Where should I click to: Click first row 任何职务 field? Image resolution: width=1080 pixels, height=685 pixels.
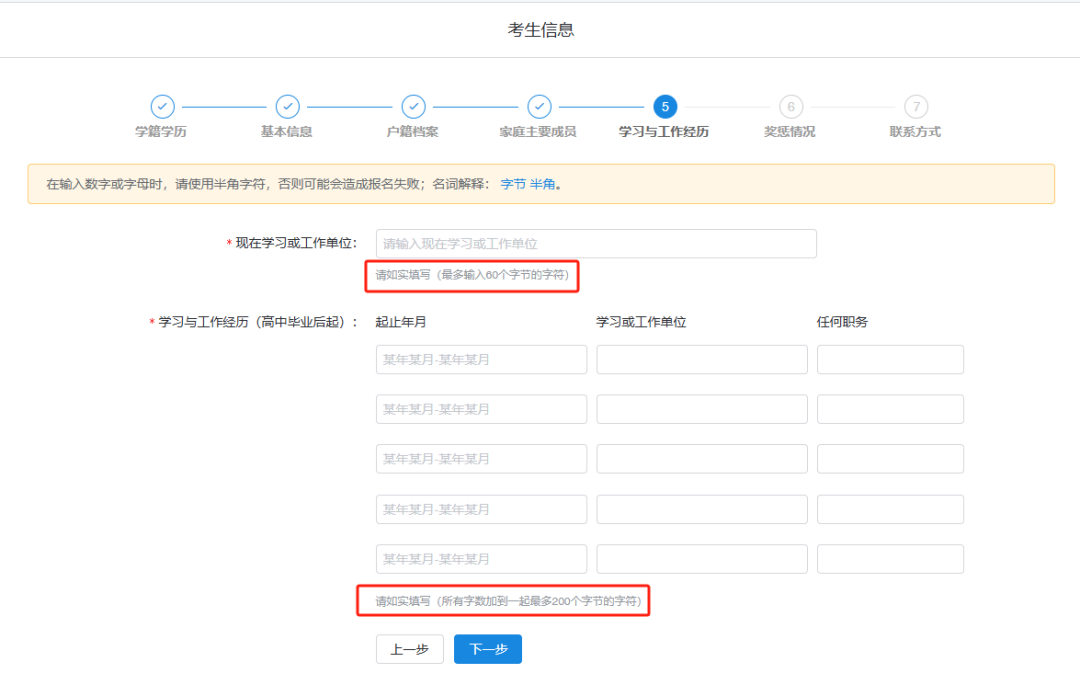click(x=890, y=360)
